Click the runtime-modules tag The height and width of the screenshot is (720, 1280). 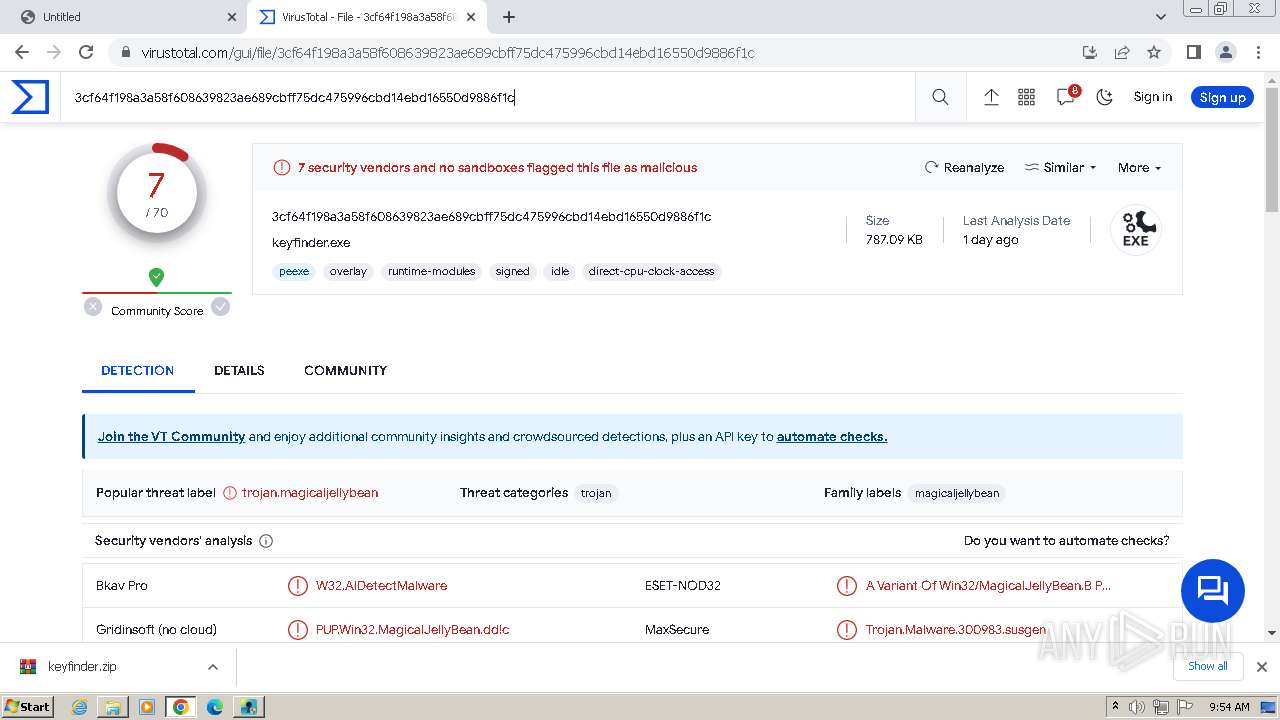(431, 271)
